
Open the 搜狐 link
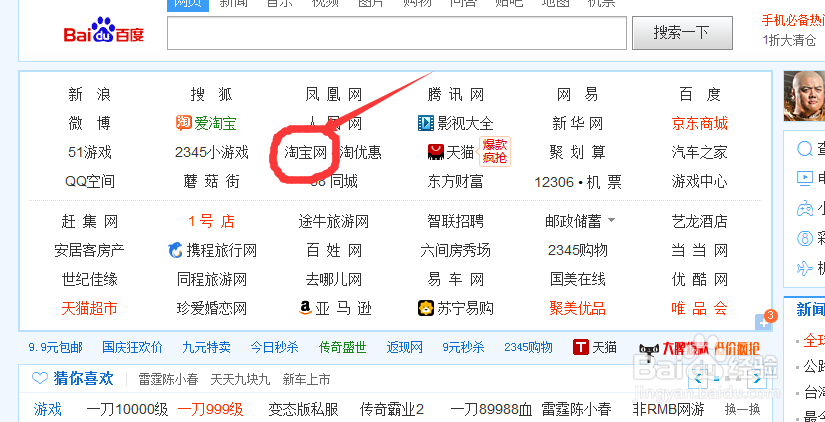tap(212, 95)
